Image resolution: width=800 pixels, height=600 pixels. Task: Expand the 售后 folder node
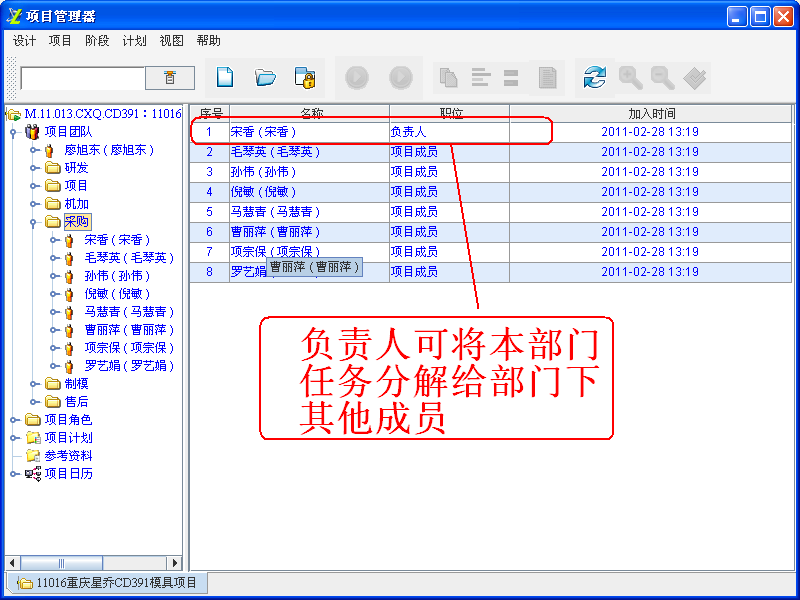[34, 402]
